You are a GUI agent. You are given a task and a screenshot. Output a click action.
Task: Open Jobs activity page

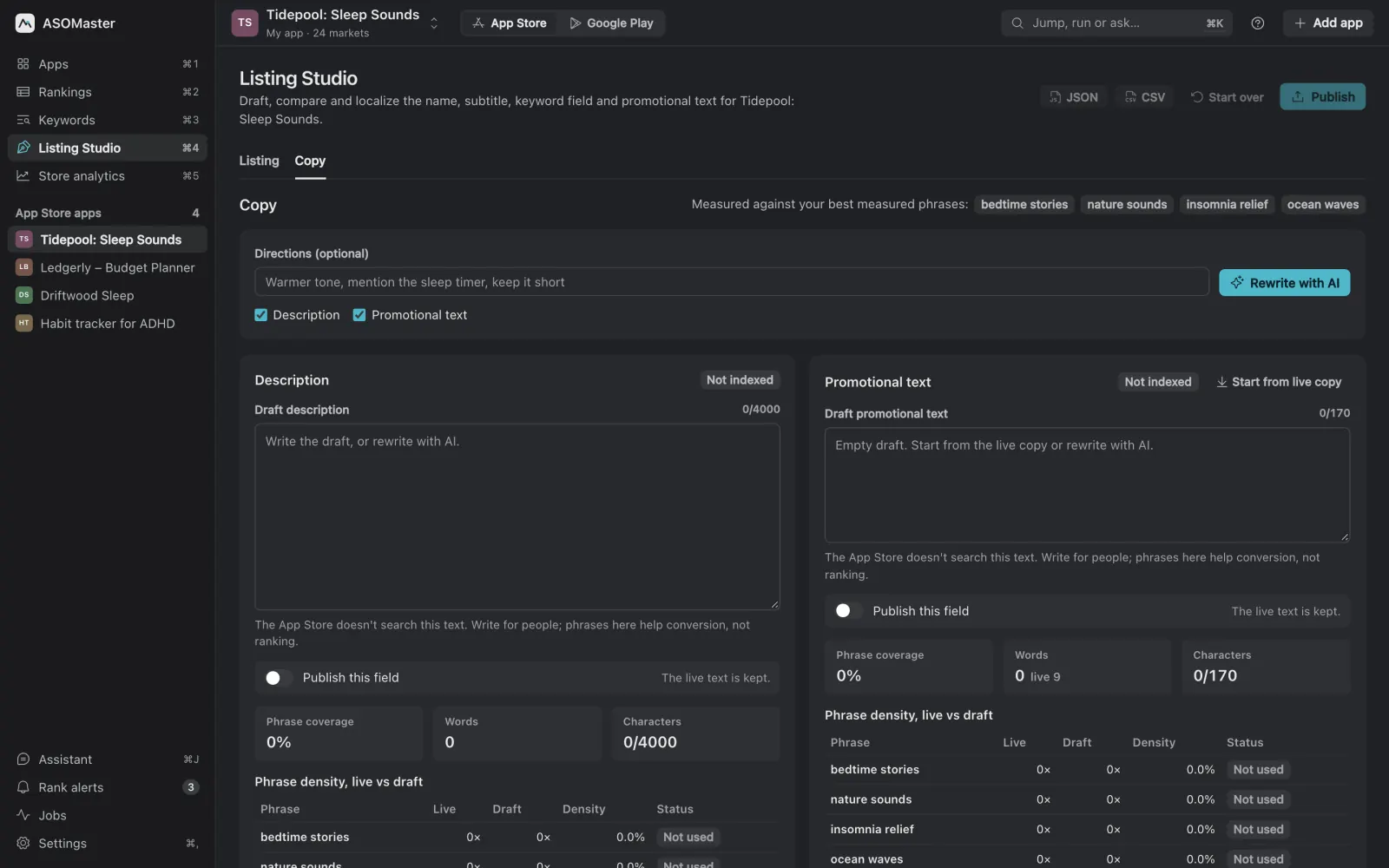108,815
